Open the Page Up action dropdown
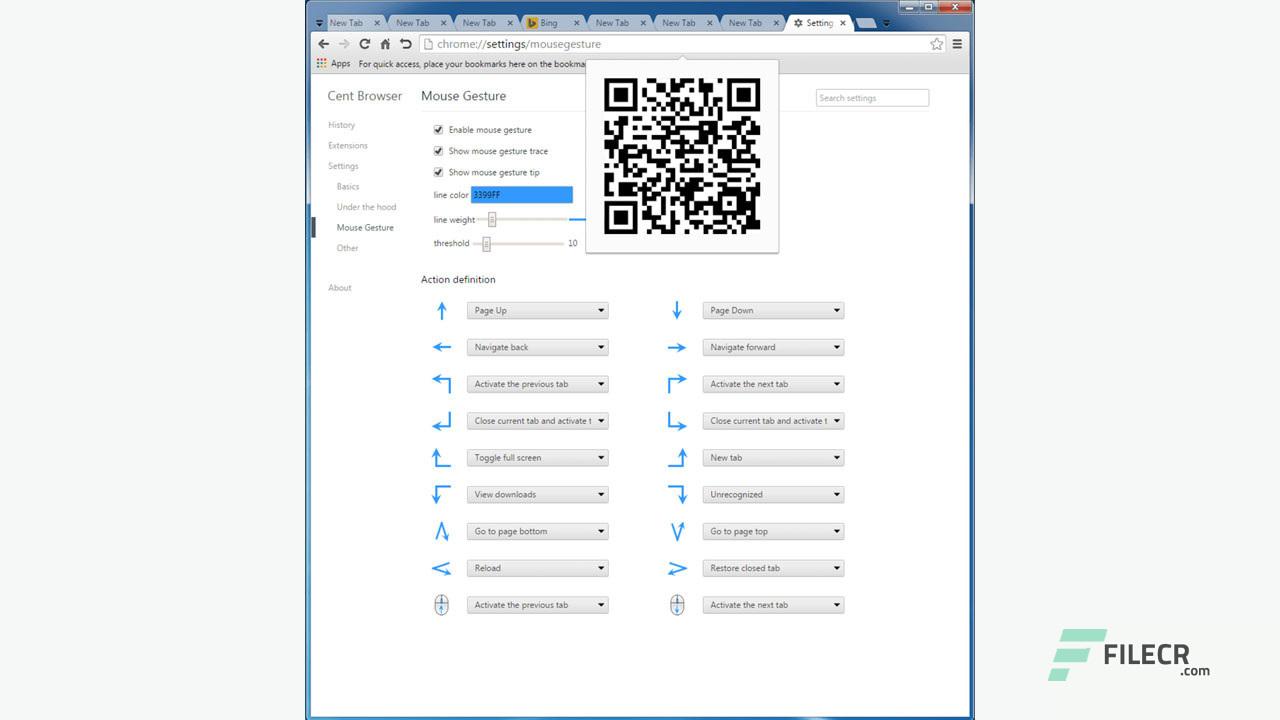Viewport: 1280px width, 720px height. tap(537, 311)
